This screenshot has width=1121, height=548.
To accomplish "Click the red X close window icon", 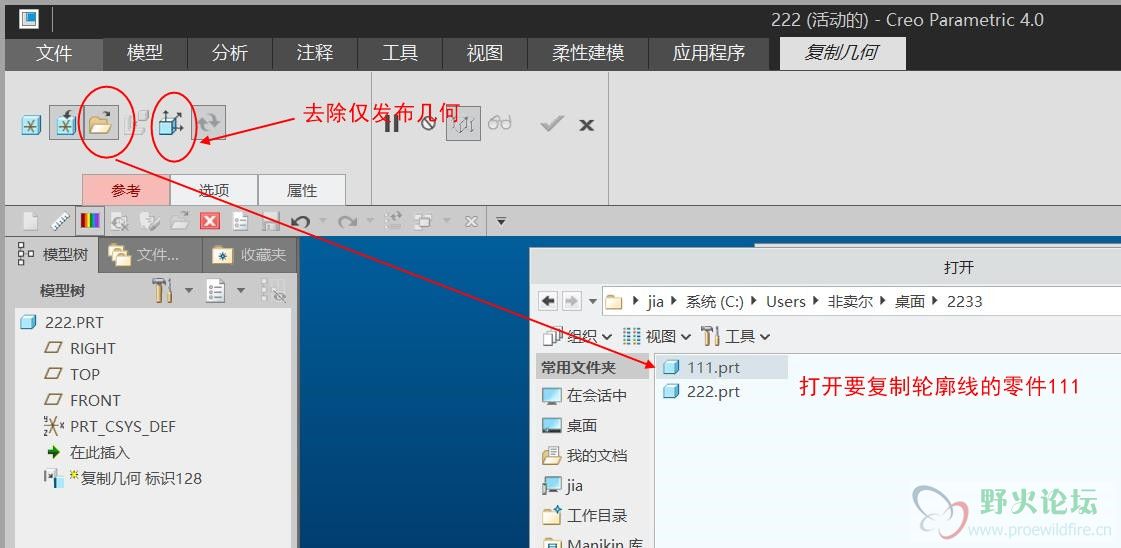I will [x=209, y=221].
